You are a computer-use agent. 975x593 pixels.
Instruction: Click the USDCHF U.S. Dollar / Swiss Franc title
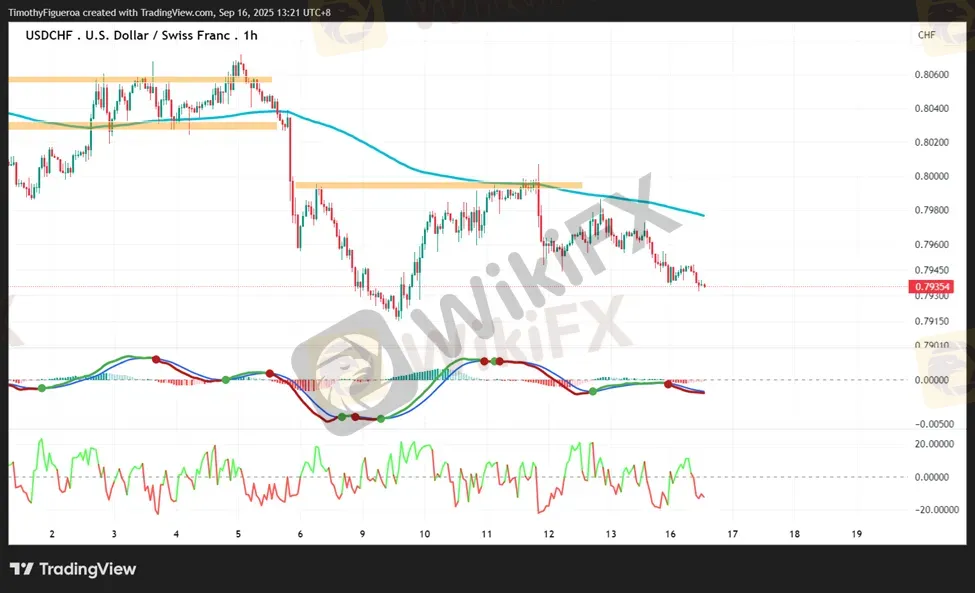[141, 35]
